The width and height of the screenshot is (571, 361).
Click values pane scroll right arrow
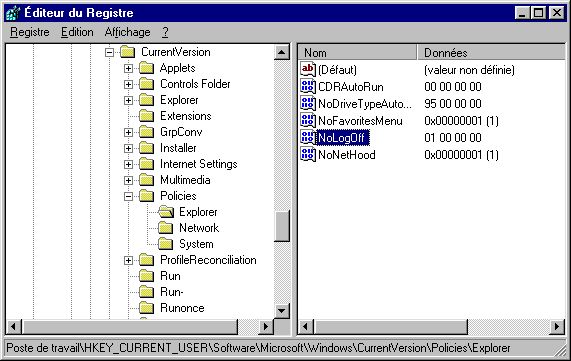click(x=557, y=327)
